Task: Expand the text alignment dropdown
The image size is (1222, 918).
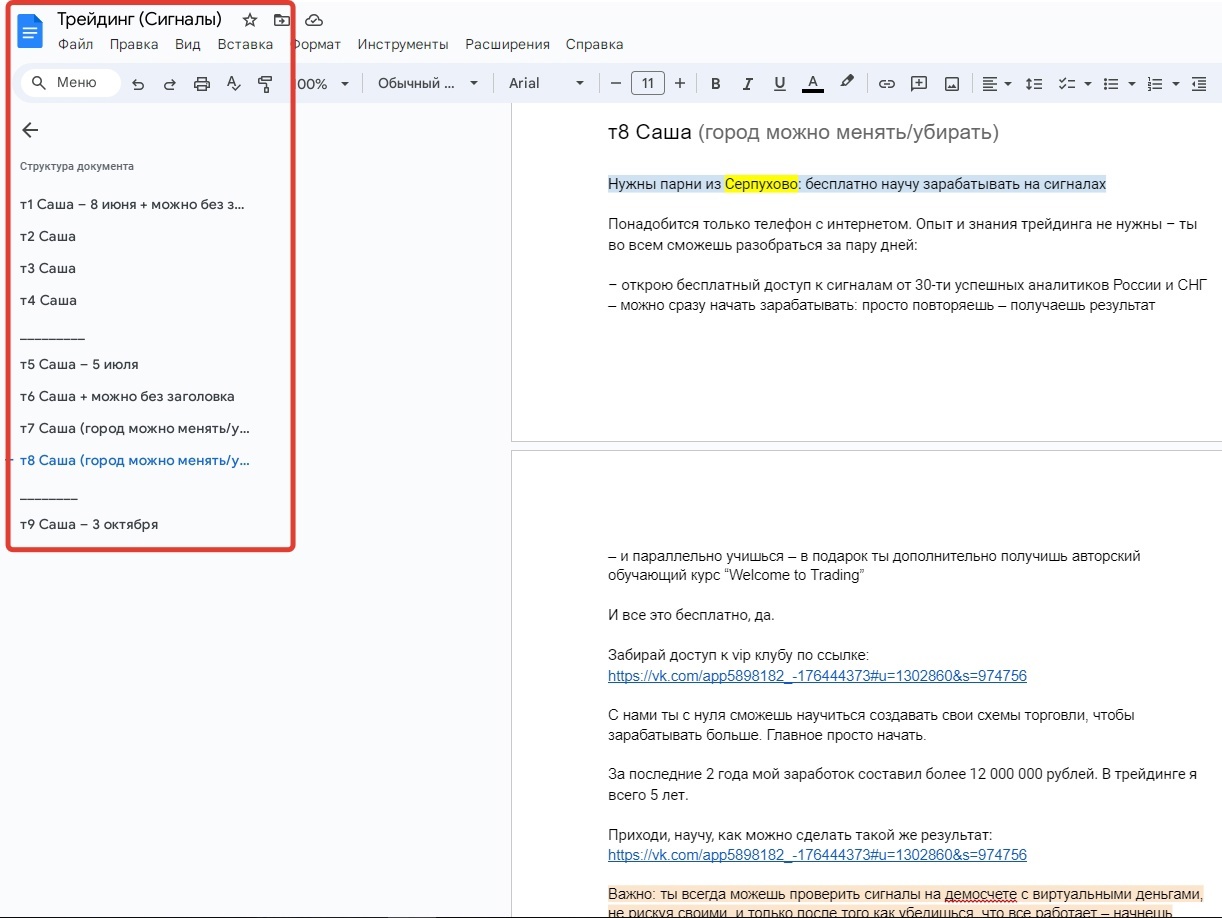Action: (996, 84)
